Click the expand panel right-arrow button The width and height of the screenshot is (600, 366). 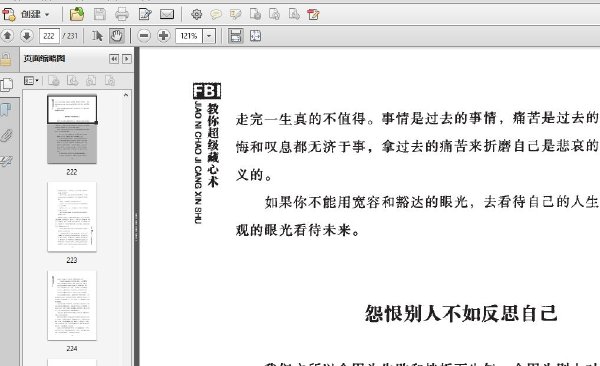click(x=127, y=59)
